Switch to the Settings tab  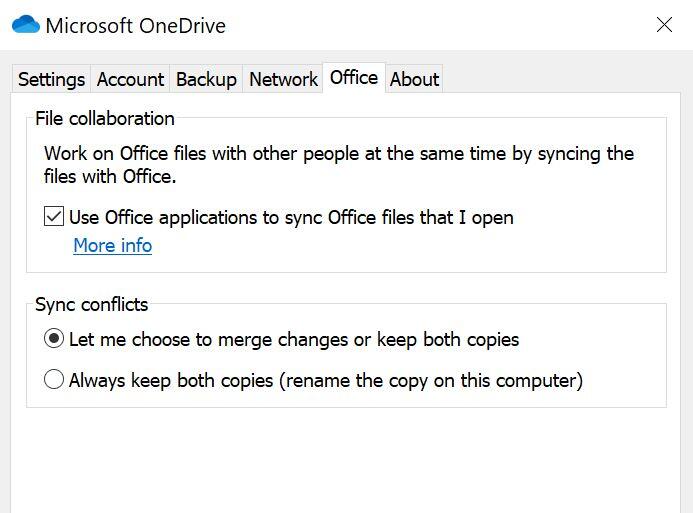tap(51, 79)
